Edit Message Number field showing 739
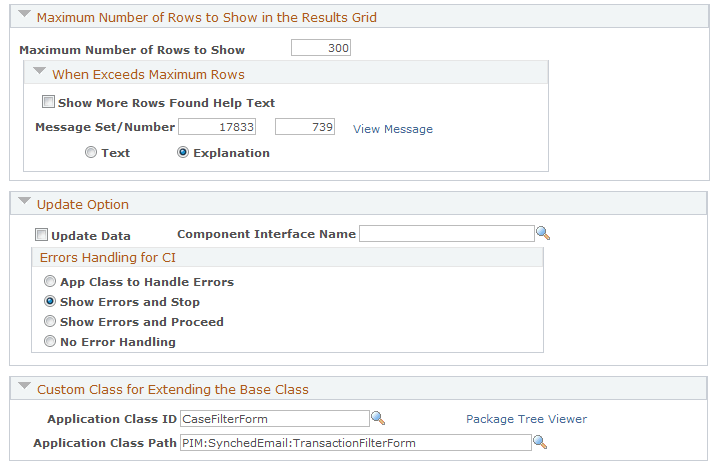The image size is (721, 467). [305, 127]
